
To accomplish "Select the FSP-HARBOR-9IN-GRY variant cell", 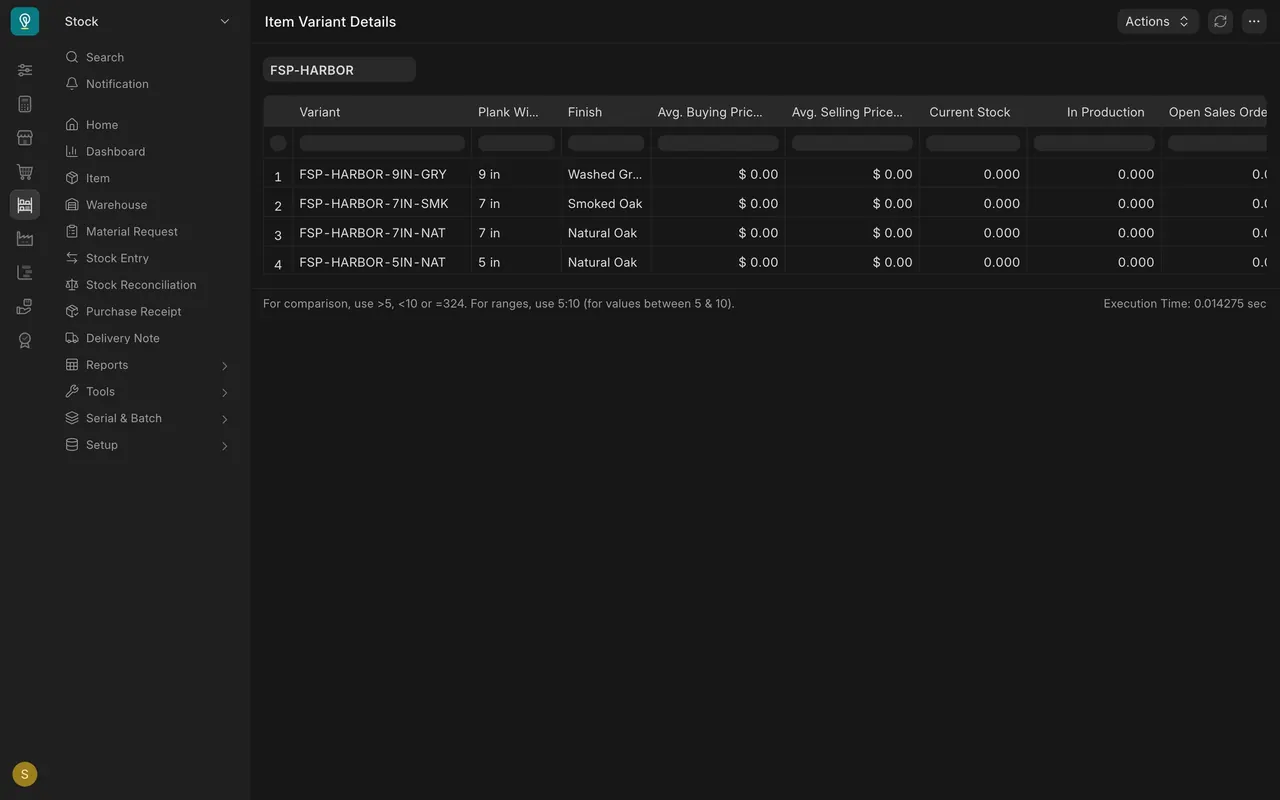I will pos(382,174).
